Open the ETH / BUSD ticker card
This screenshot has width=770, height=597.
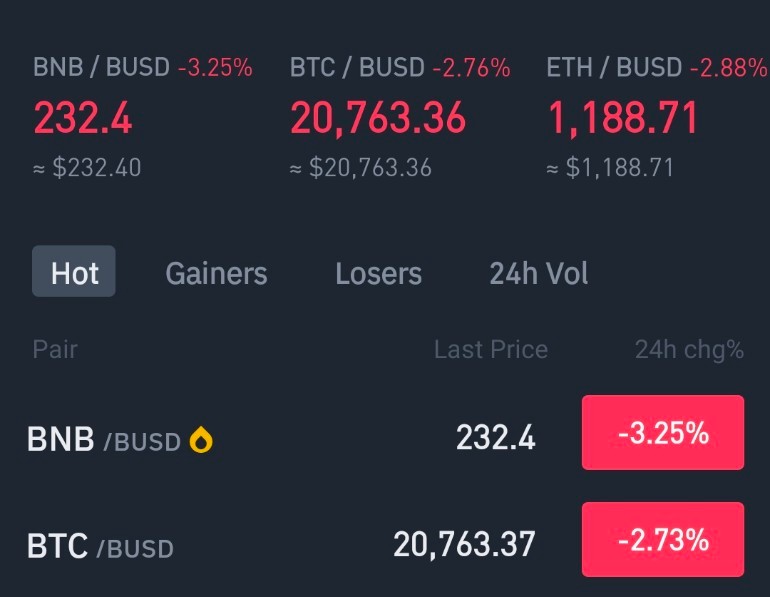657,117
